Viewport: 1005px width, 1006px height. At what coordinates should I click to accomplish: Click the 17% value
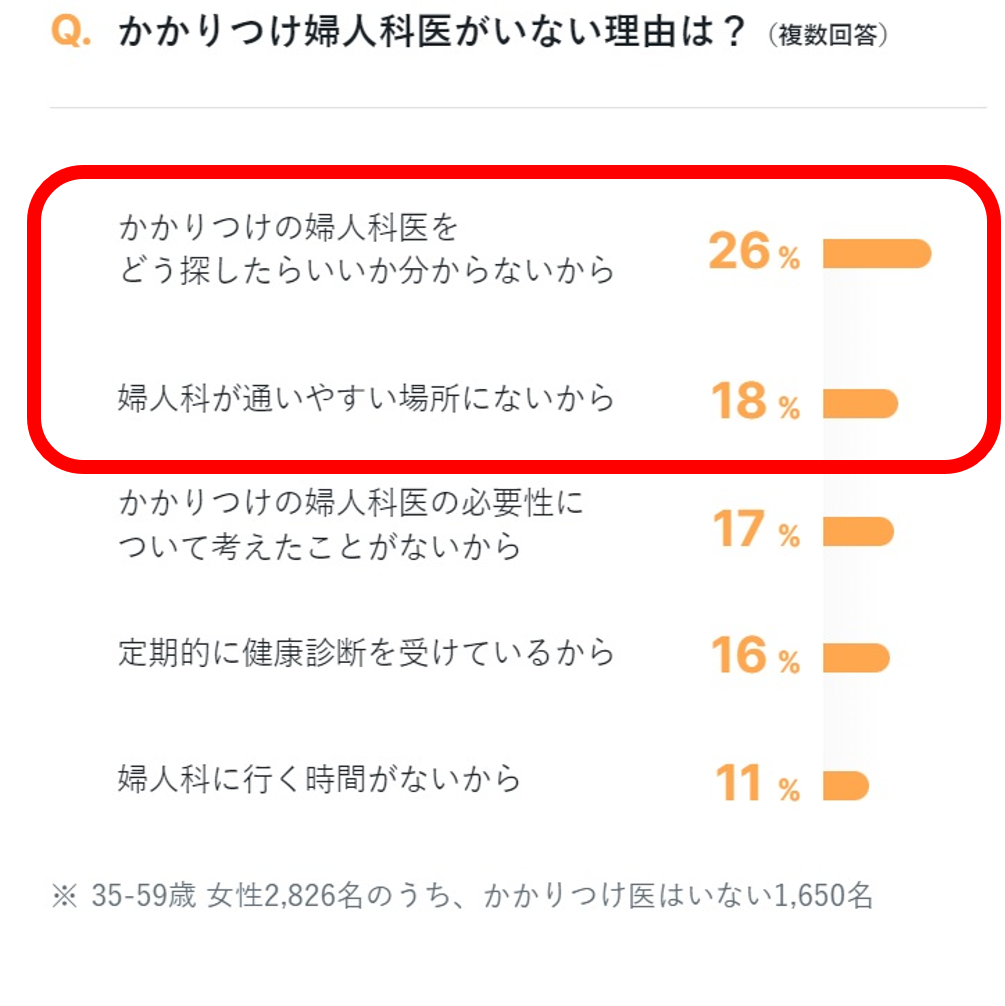click(x=755, y=531)
